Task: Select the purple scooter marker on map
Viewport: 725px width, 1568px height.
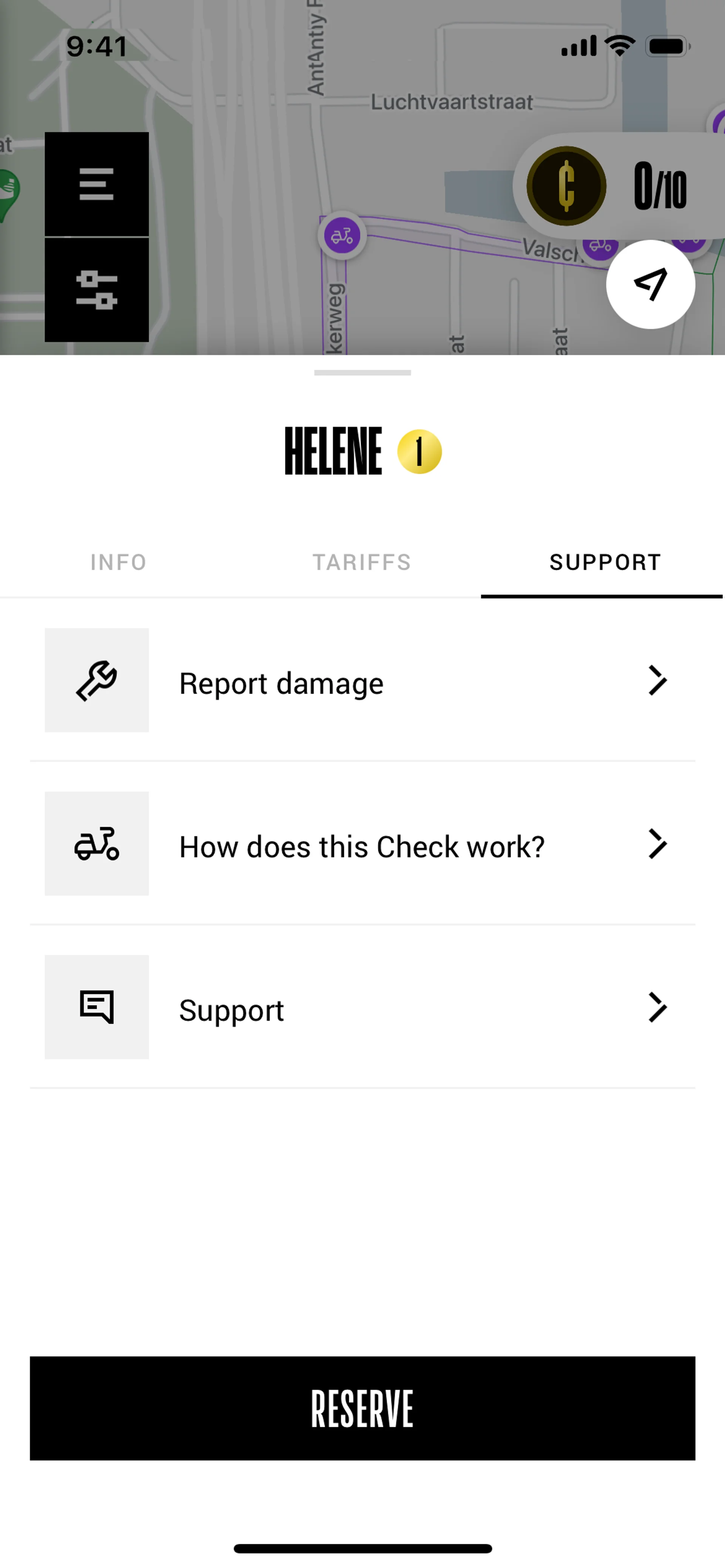Action: pyautogui.click(x=342, y=236)
